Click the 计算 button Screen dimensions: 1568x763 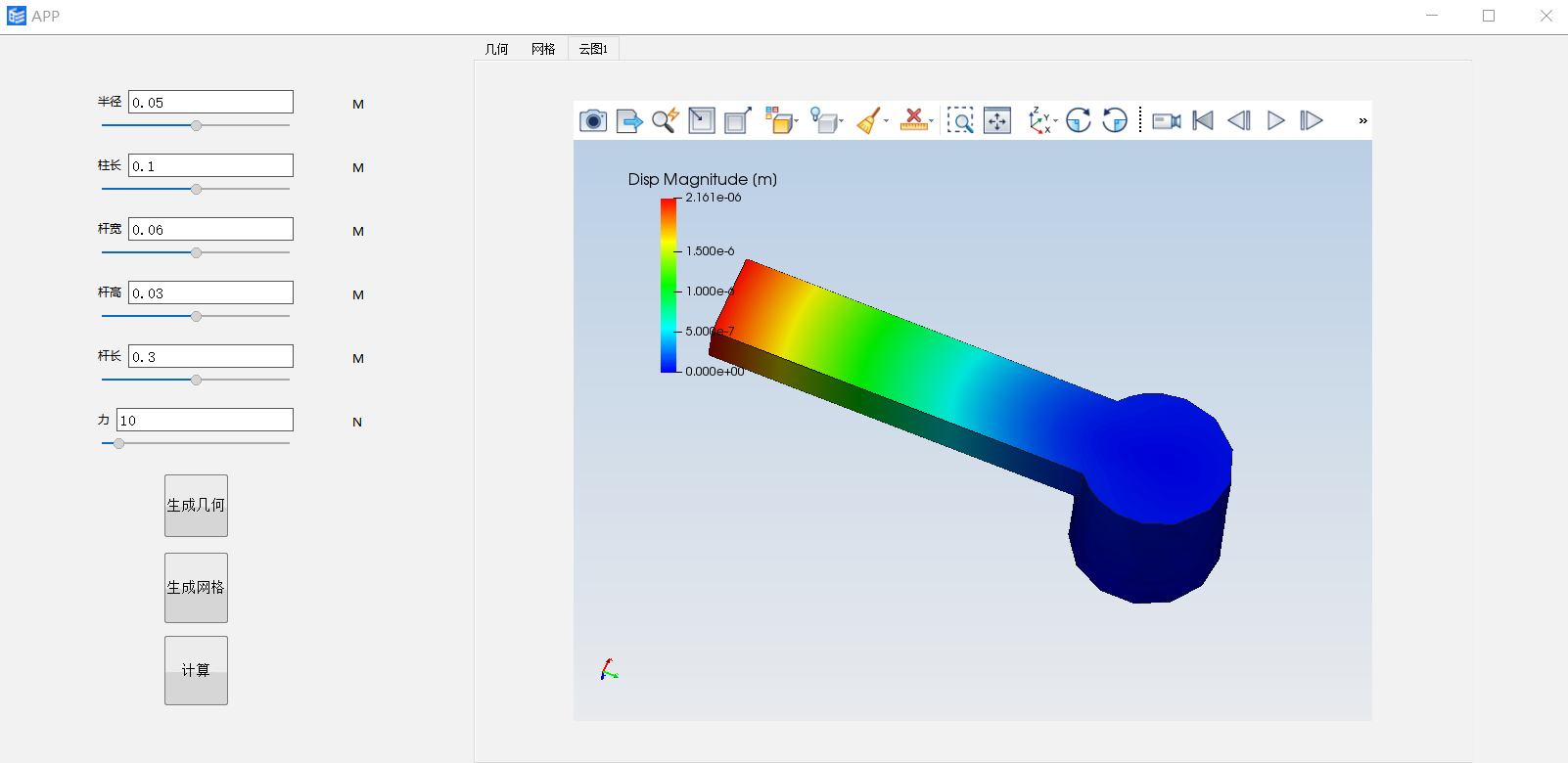tap(196, 670)
